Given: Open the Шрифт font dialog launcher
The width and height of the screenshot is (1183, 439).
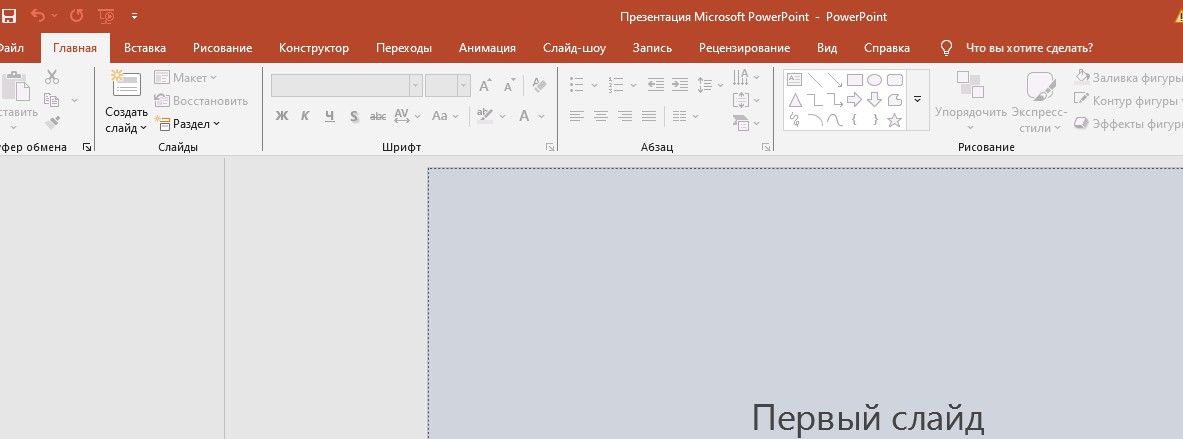Looking at the screenshot, I should tap(550, 148).
